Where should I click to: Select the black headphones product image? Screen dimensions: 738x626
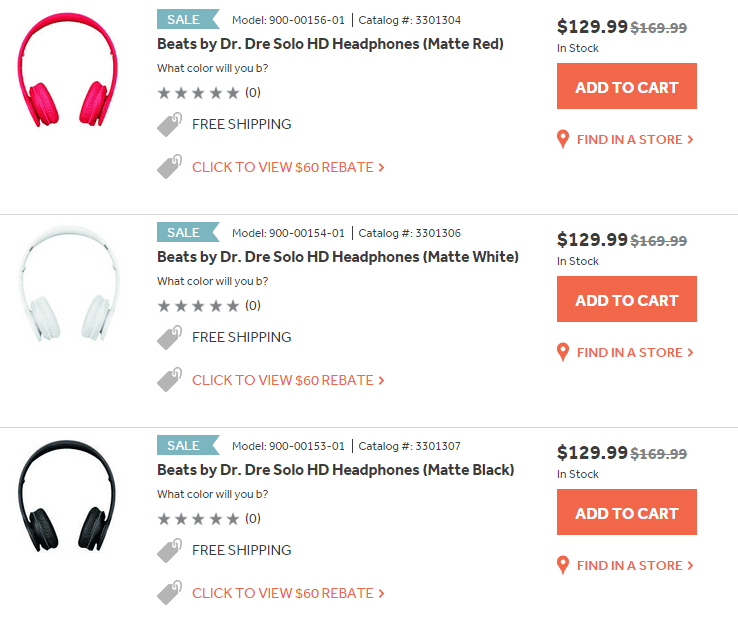point(66,496)
